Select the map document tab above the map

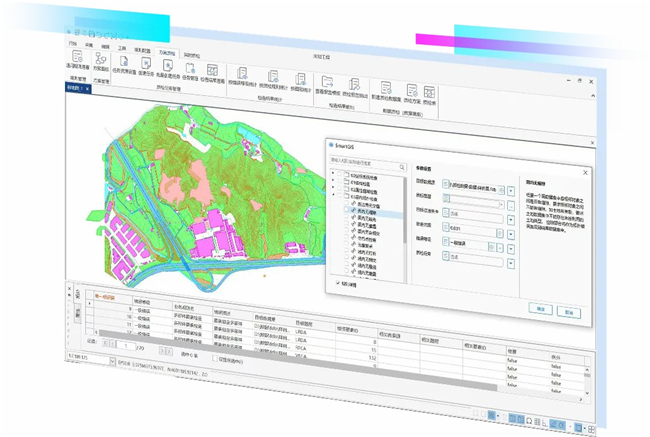(77, 87)
